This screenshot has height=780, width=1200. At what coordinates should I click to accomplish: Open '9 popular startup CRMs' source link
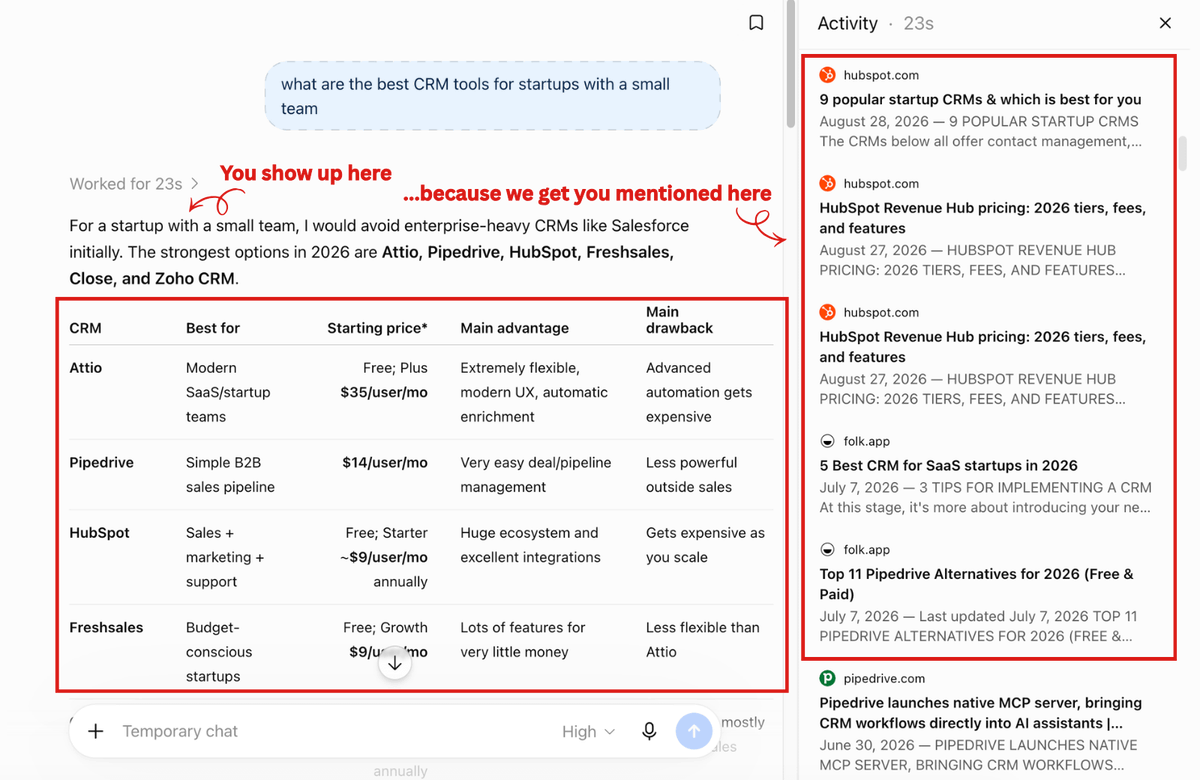pos(980,99)
